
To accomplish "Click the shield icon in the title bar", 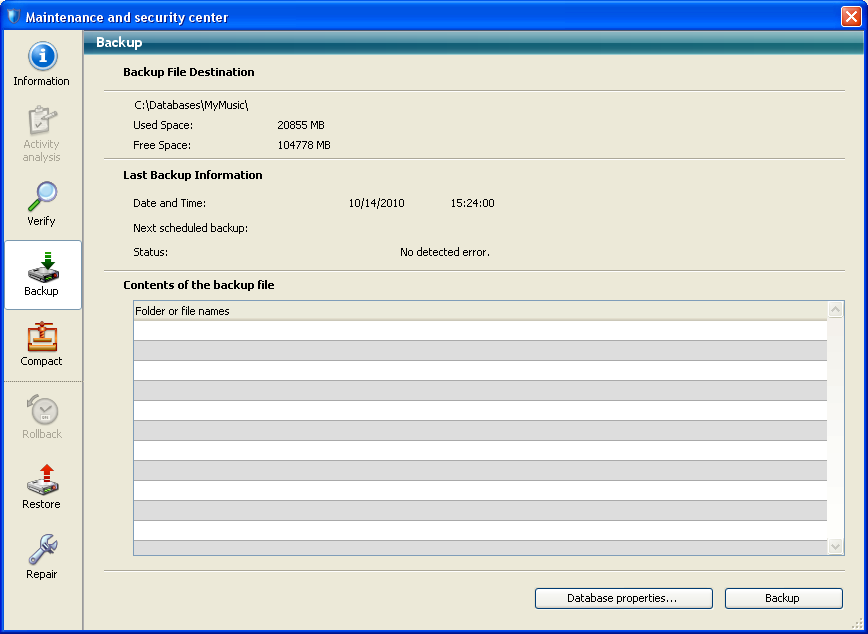I will 13,17.
